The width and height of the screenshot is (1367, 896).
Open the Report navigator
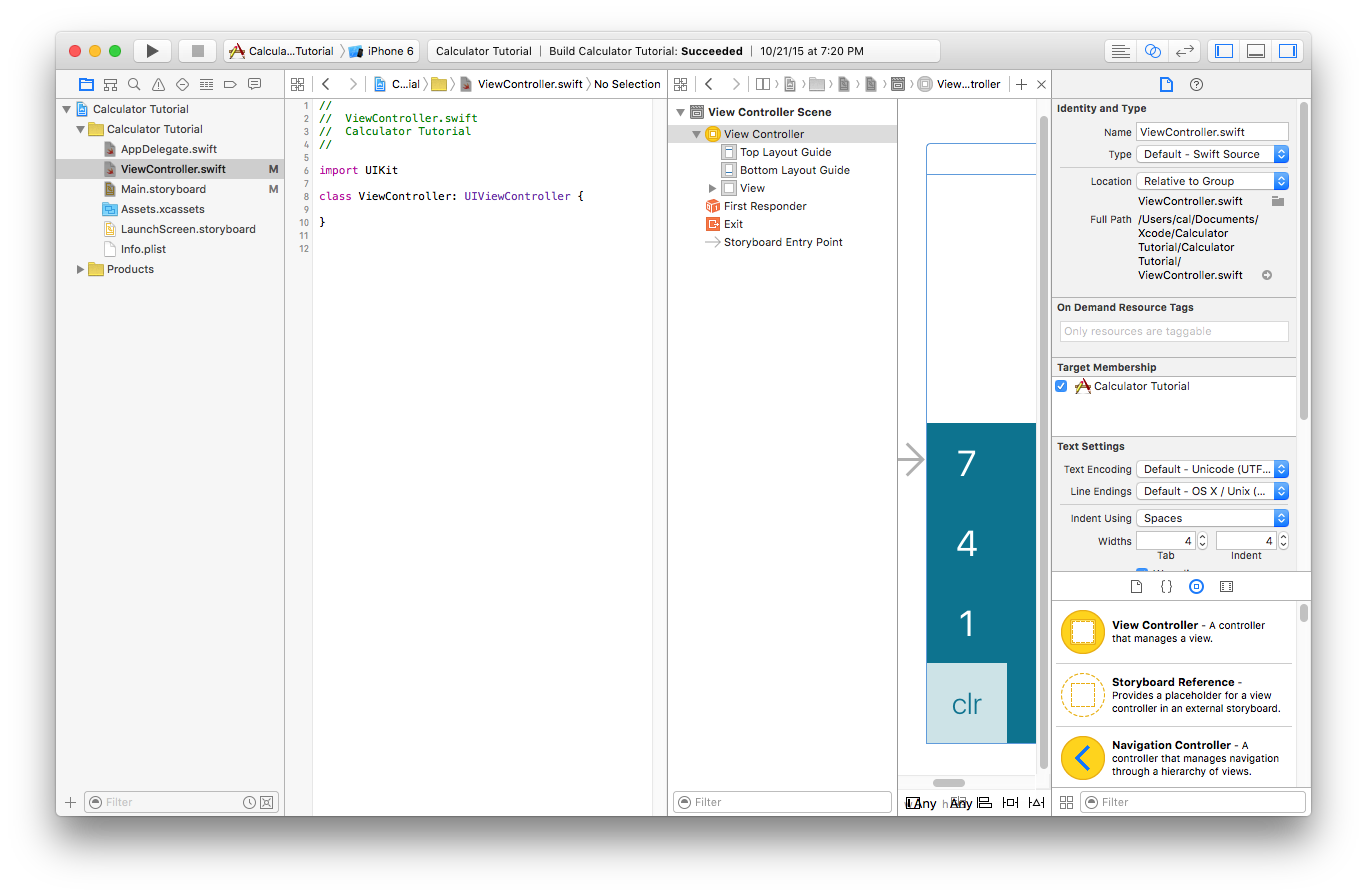click(x=254, y=84)
